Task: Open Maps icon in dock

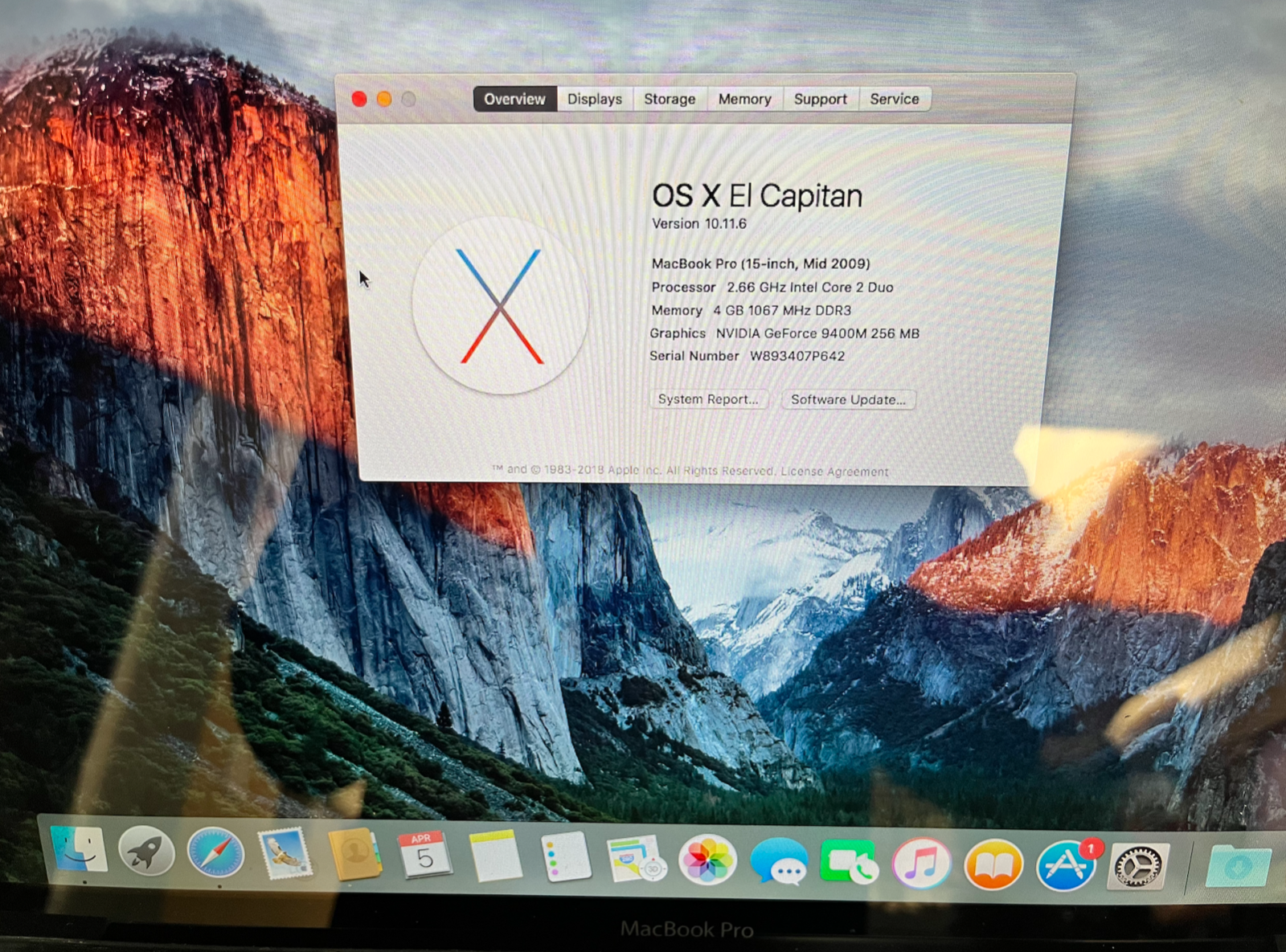Action: (x=636, y=859)
